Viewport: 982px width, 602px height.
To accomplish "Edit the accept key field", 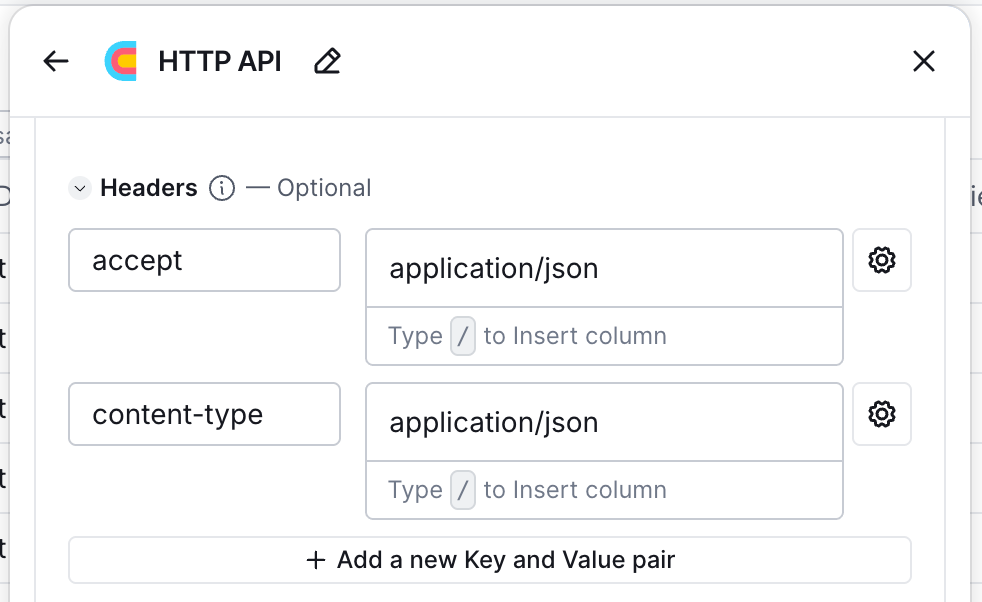I will pos(204,260).
